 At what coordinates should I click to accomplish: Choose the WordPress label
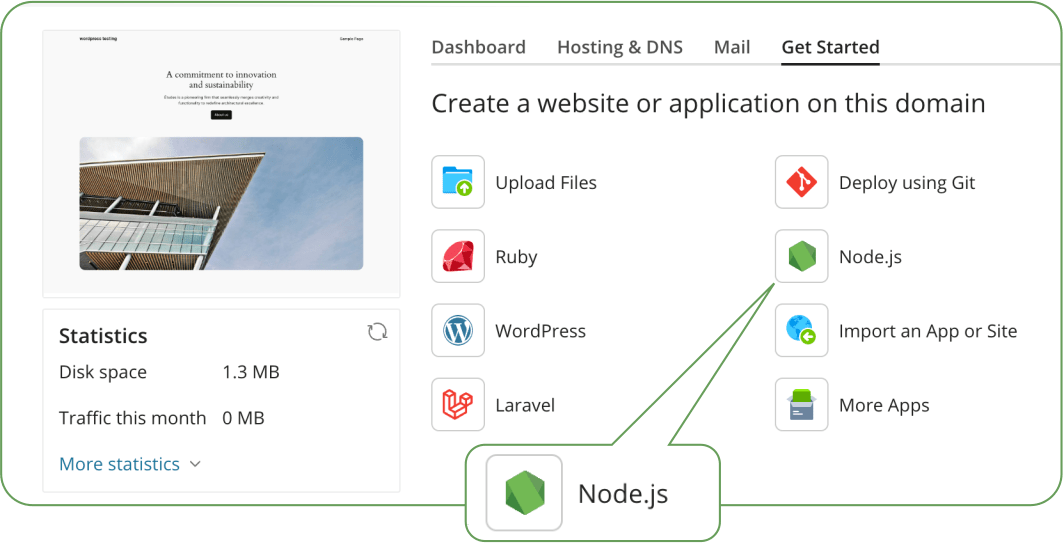(540, 331)
